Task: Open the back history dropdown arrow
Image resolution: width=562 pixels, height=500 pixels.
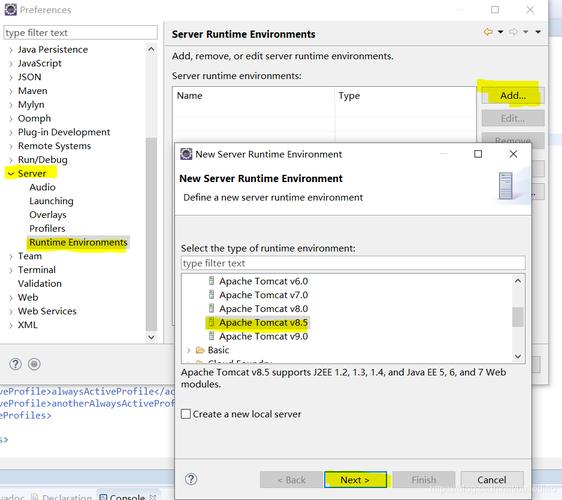Action: [501, 32]
